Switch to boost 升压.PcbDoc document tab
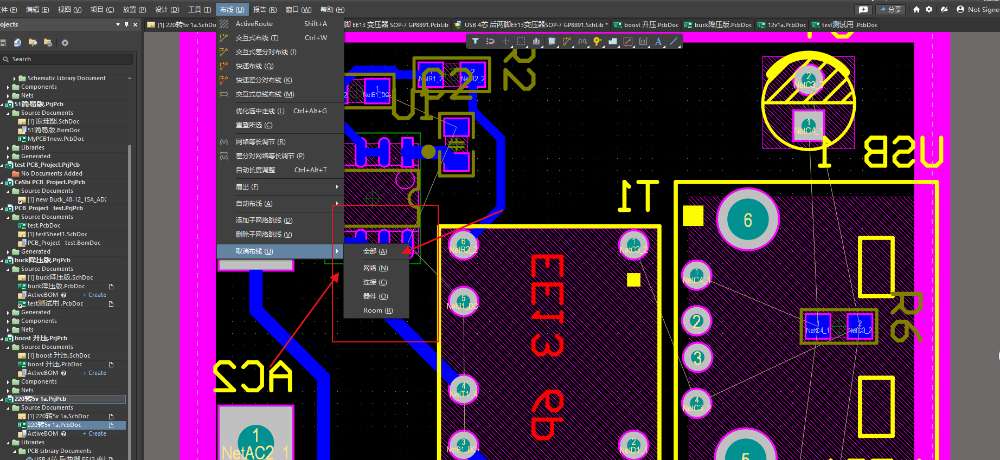Viewport: 1000px width, 460px height. point(646,25)
